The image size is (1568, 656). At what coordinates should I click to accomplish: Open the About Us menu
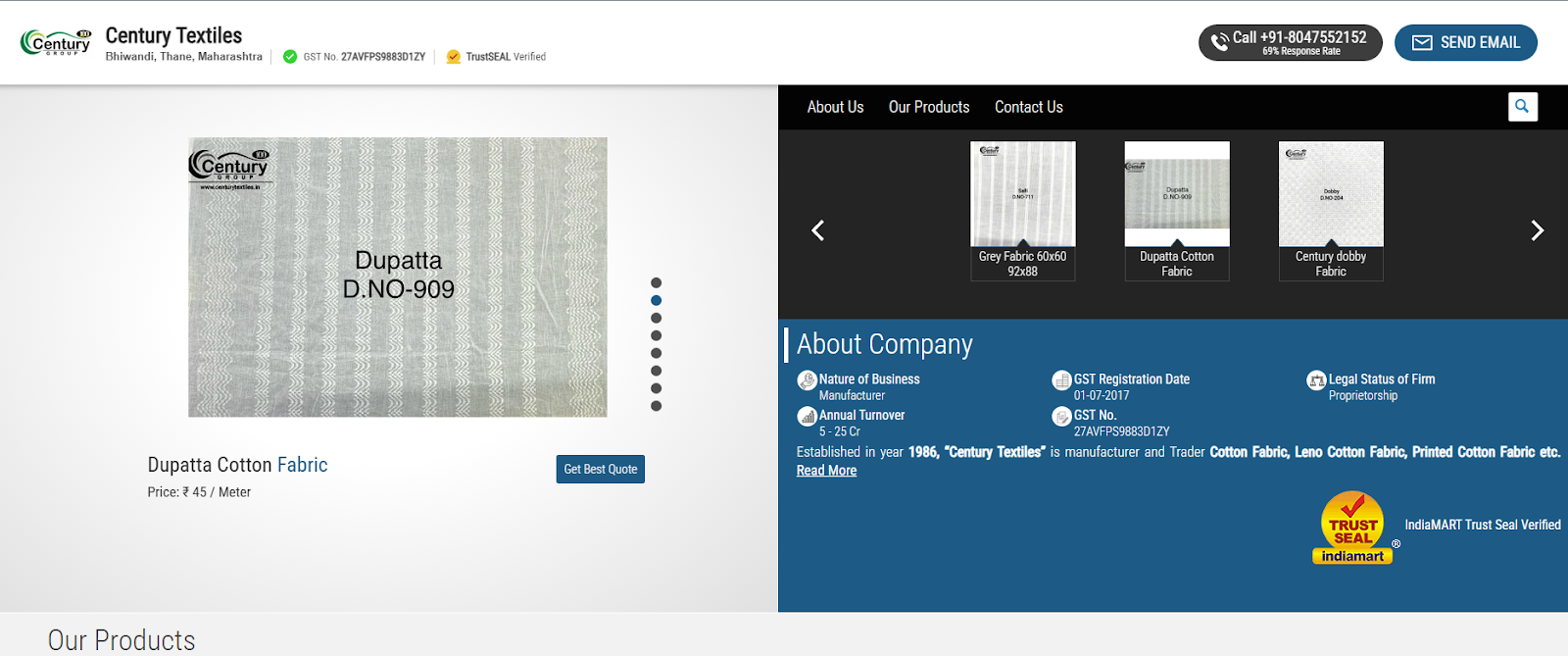835,107
